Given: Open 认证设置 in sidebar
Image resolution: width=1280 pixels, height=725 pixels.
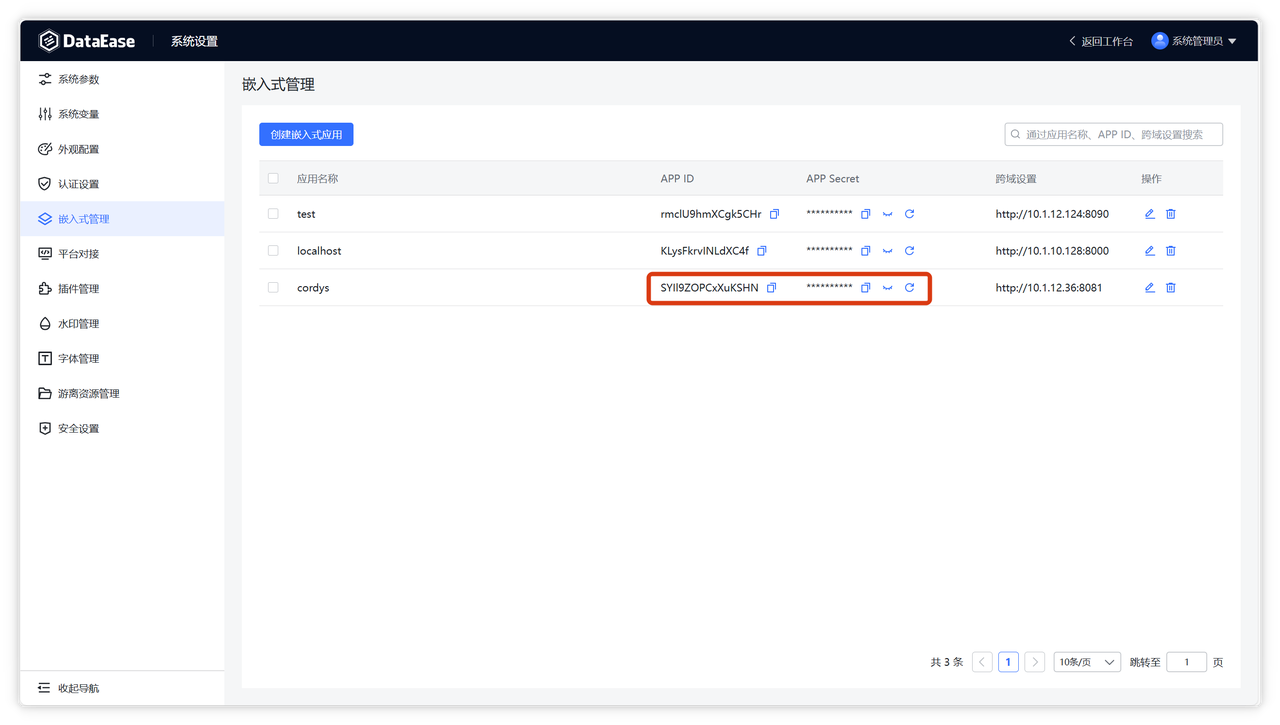Looking at the screenshot, I should [122, 184].
